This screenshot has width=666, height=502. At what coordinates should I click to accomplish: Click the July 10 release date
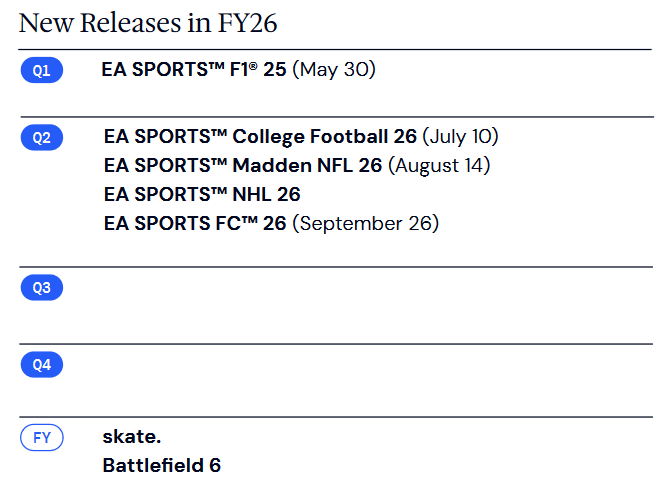click(x=460, y=137)
